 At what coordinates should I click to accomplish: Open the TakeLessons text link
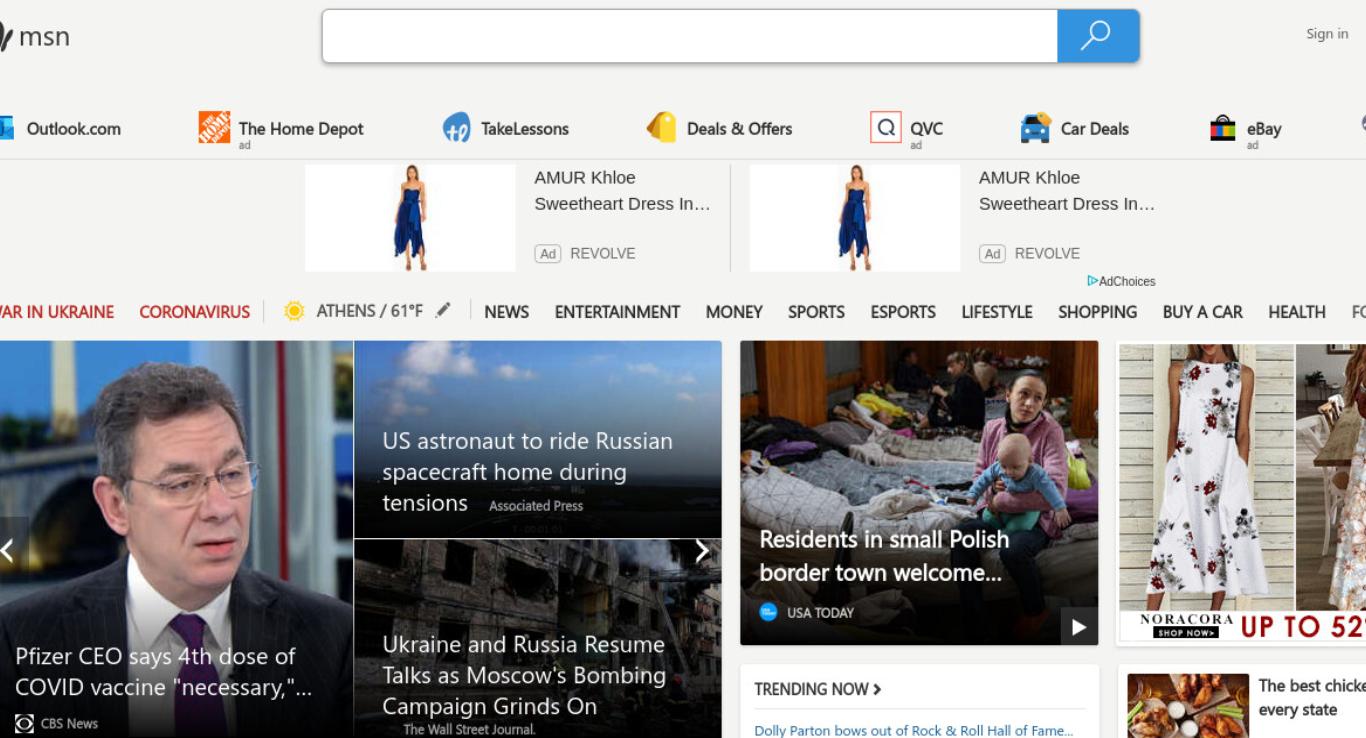point(525,128)
